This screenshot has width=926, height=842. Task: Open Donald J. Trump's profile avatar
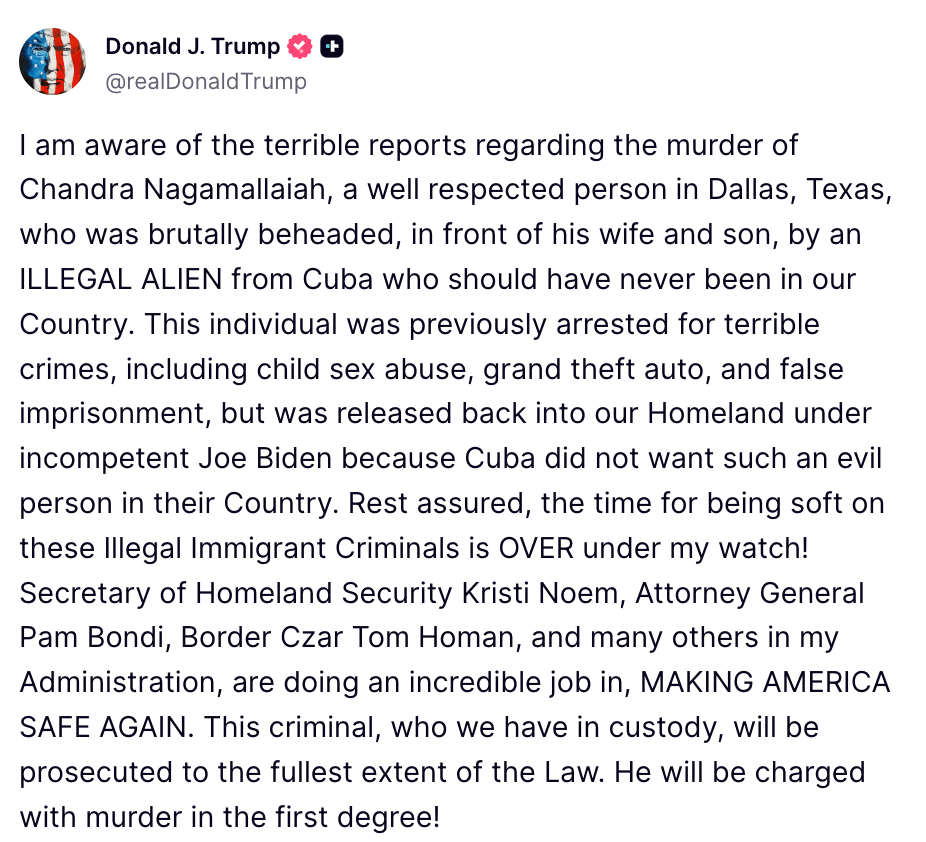(53, 61)
